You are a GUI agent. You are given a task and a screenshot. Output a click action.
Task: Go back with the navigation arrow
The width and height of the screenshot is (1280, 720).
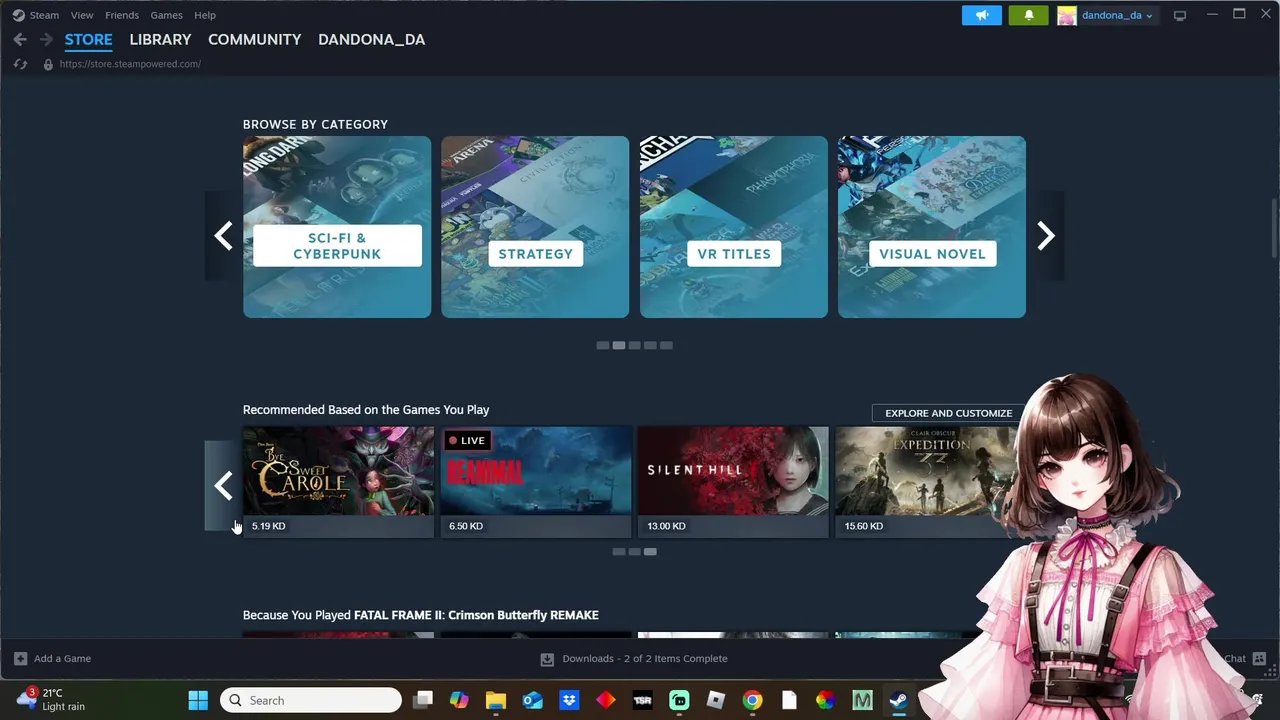pos(20,40)
